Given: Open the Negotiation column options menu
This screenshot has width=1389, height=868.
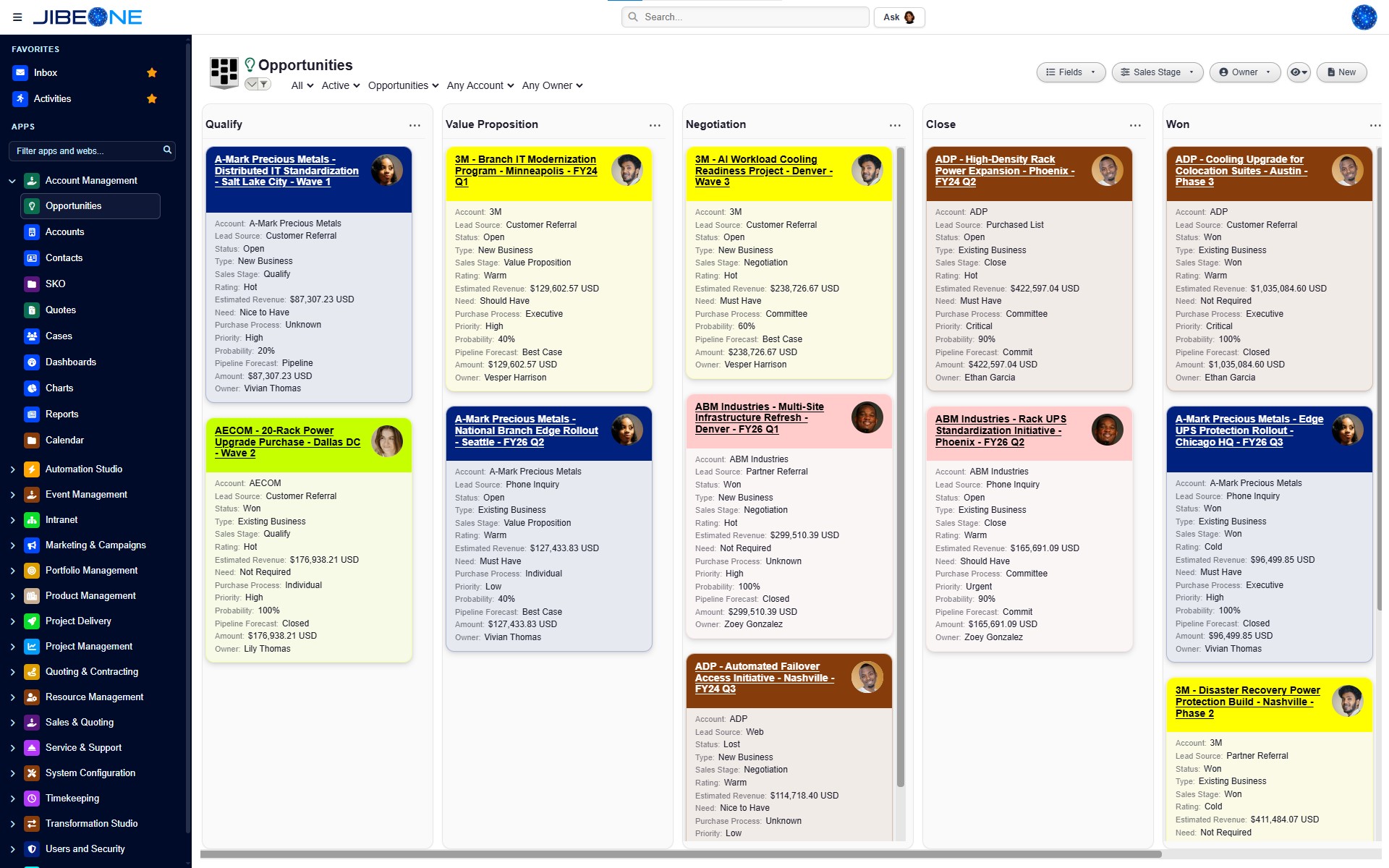Looking at the screenshot, I should click(x=895, y=125).
